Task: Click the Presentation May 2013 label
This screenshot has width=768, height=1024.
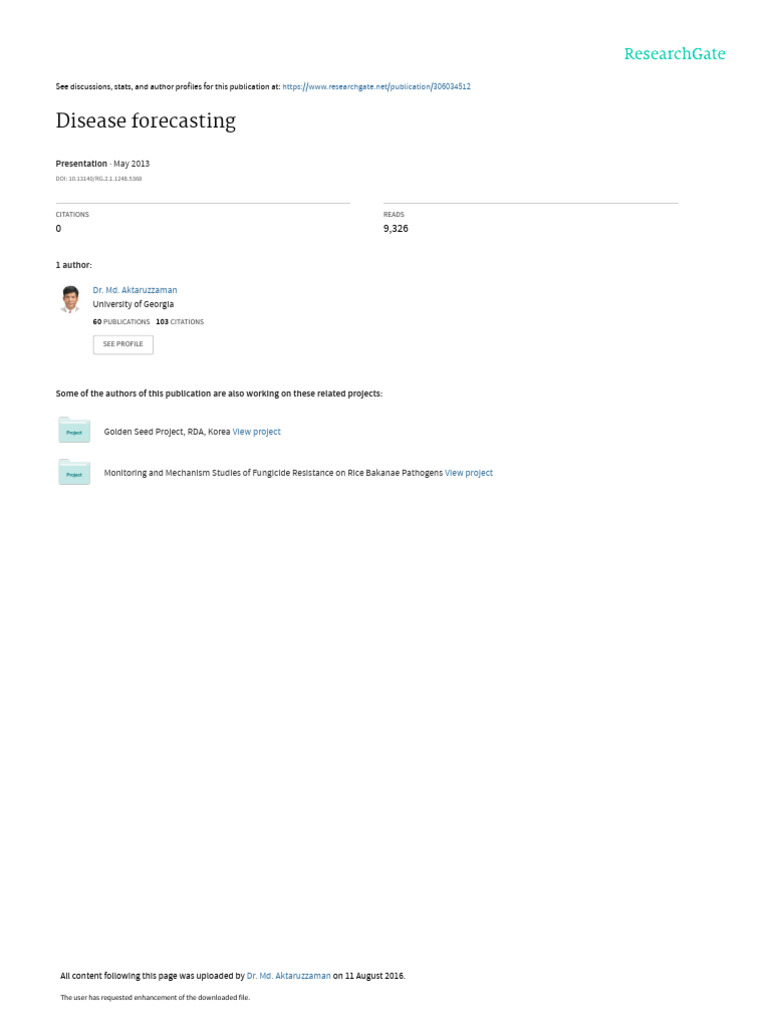Action: [x=103, y=164]
